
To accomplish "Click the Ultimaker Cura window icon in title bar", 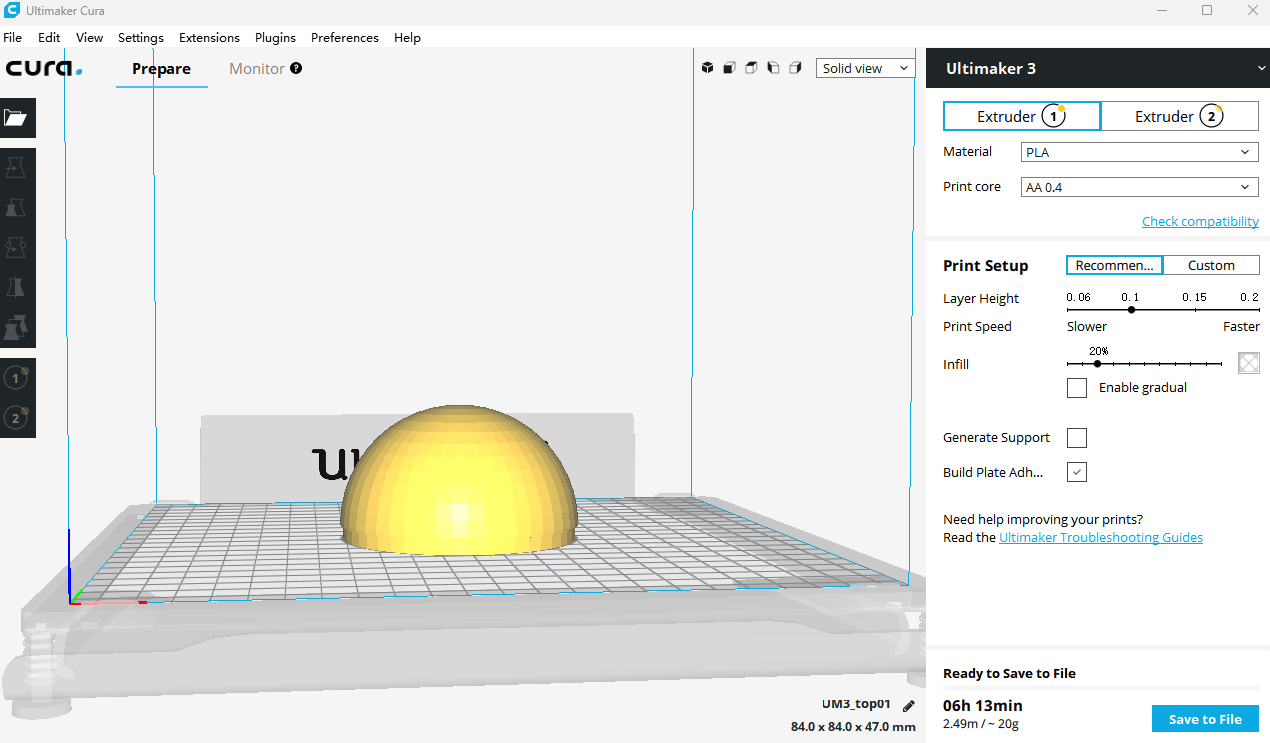I will click(x=12, y=10).
